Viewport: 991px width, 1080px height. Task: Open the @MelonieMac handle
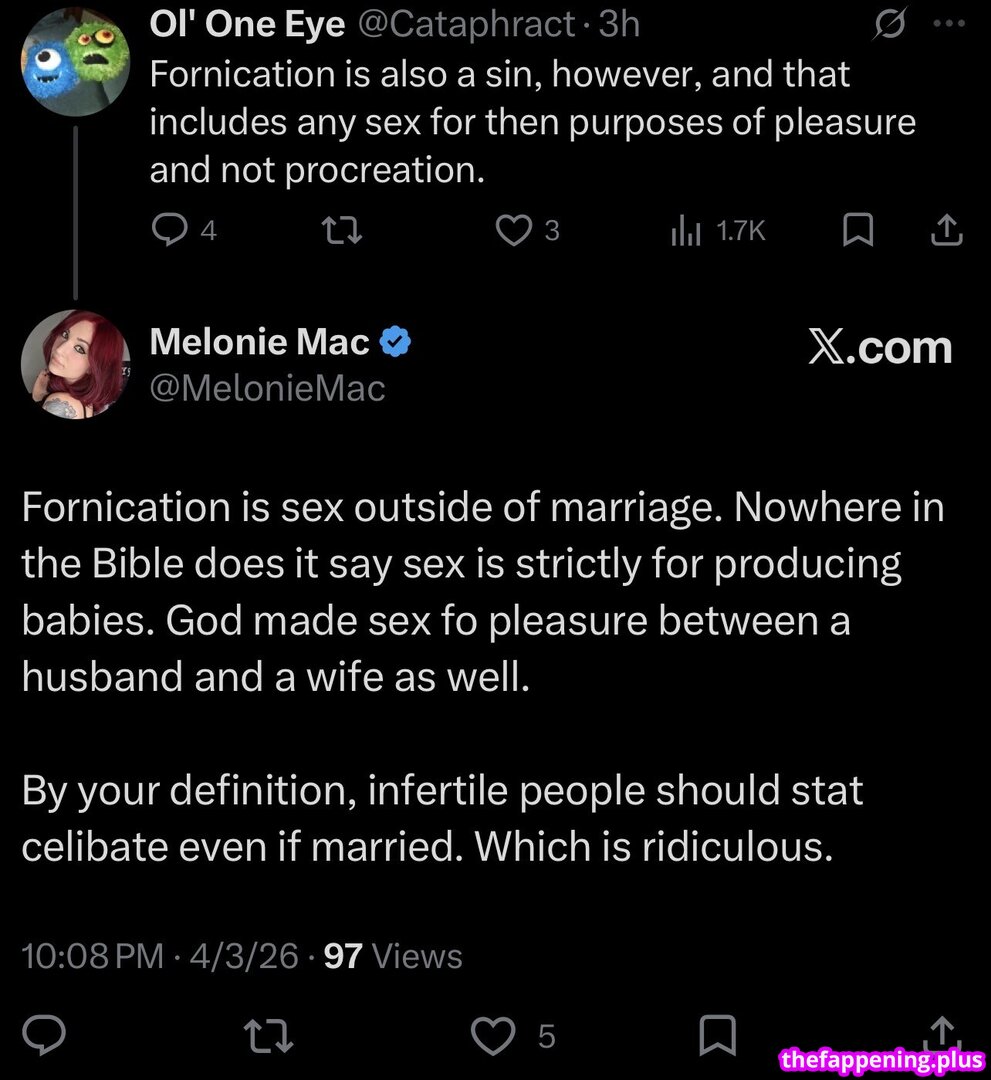267,387
